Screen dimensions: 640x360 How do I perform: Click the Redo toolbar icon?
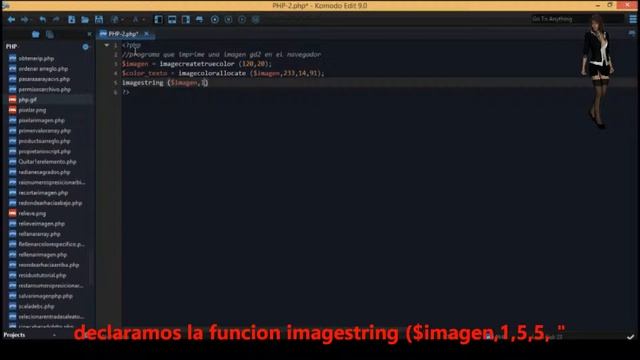pos(56,19)
